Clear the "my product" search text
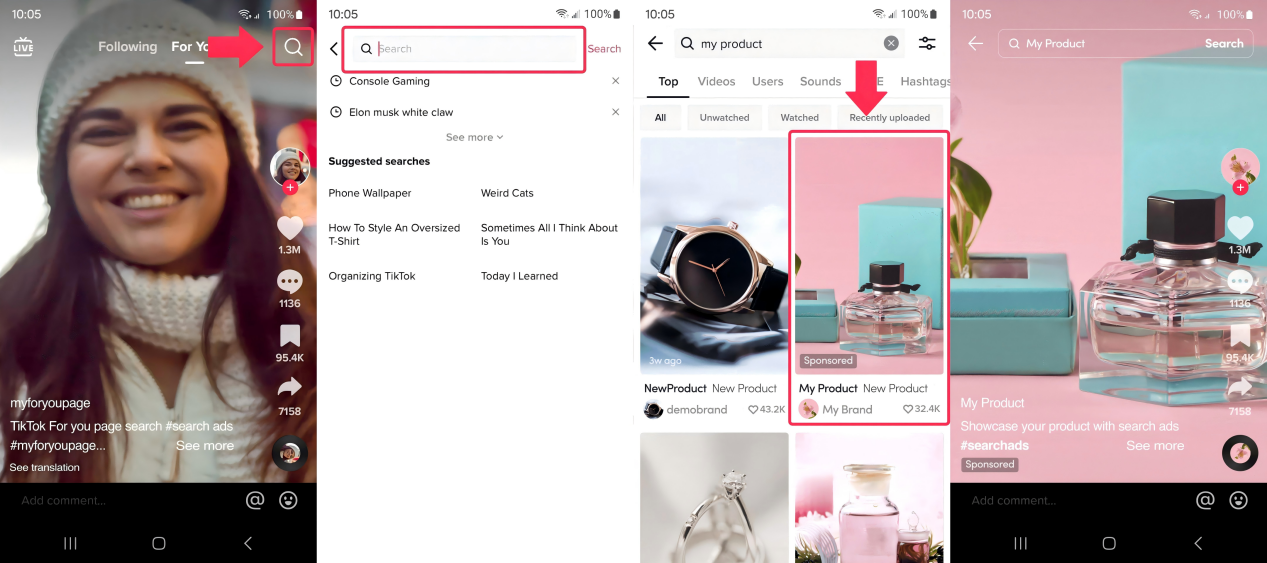The width and height of the screenshot is (1267, 563). (x=891, y=43)
